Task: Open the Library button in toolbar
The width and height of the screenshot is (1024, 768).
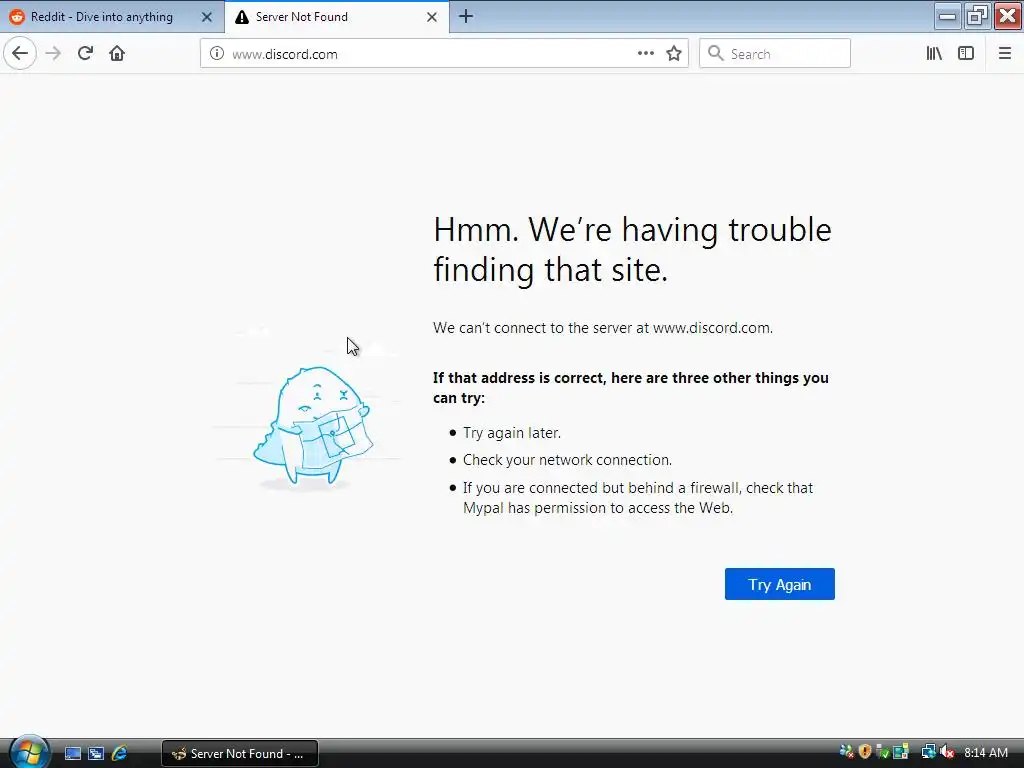Action: (x=934, y=54)
